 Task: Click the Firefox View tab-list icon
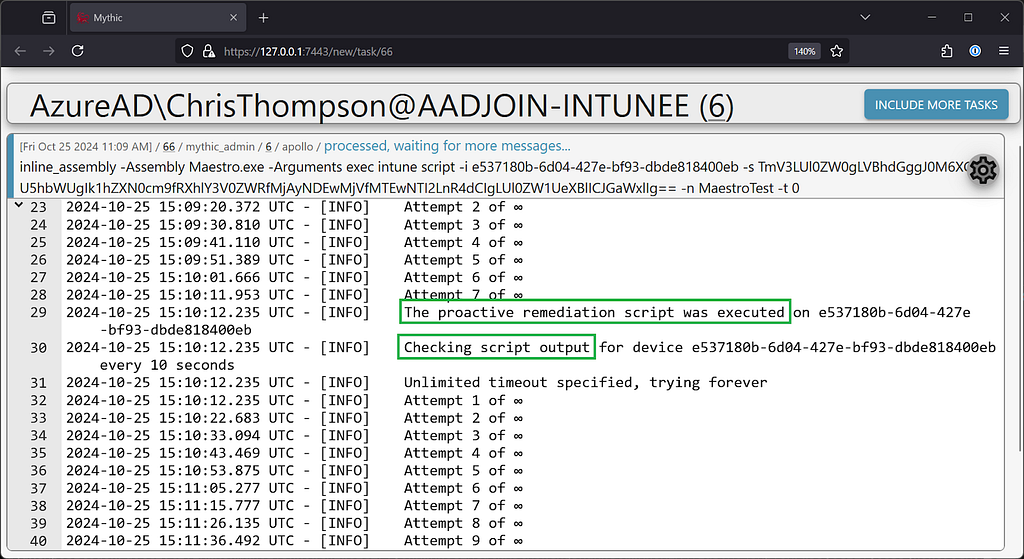49,18
